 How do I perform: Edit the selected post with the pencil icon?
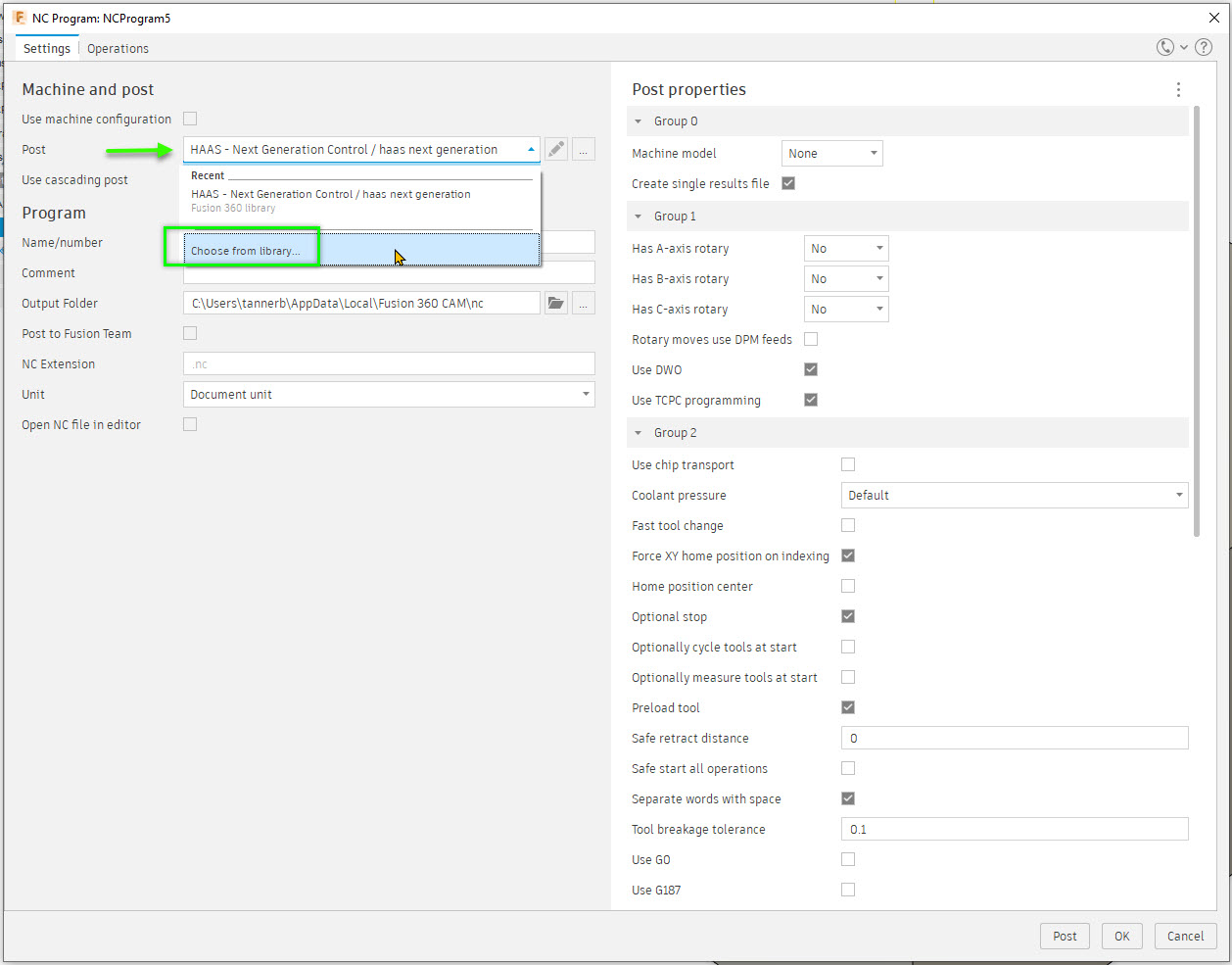click(556, 149)
